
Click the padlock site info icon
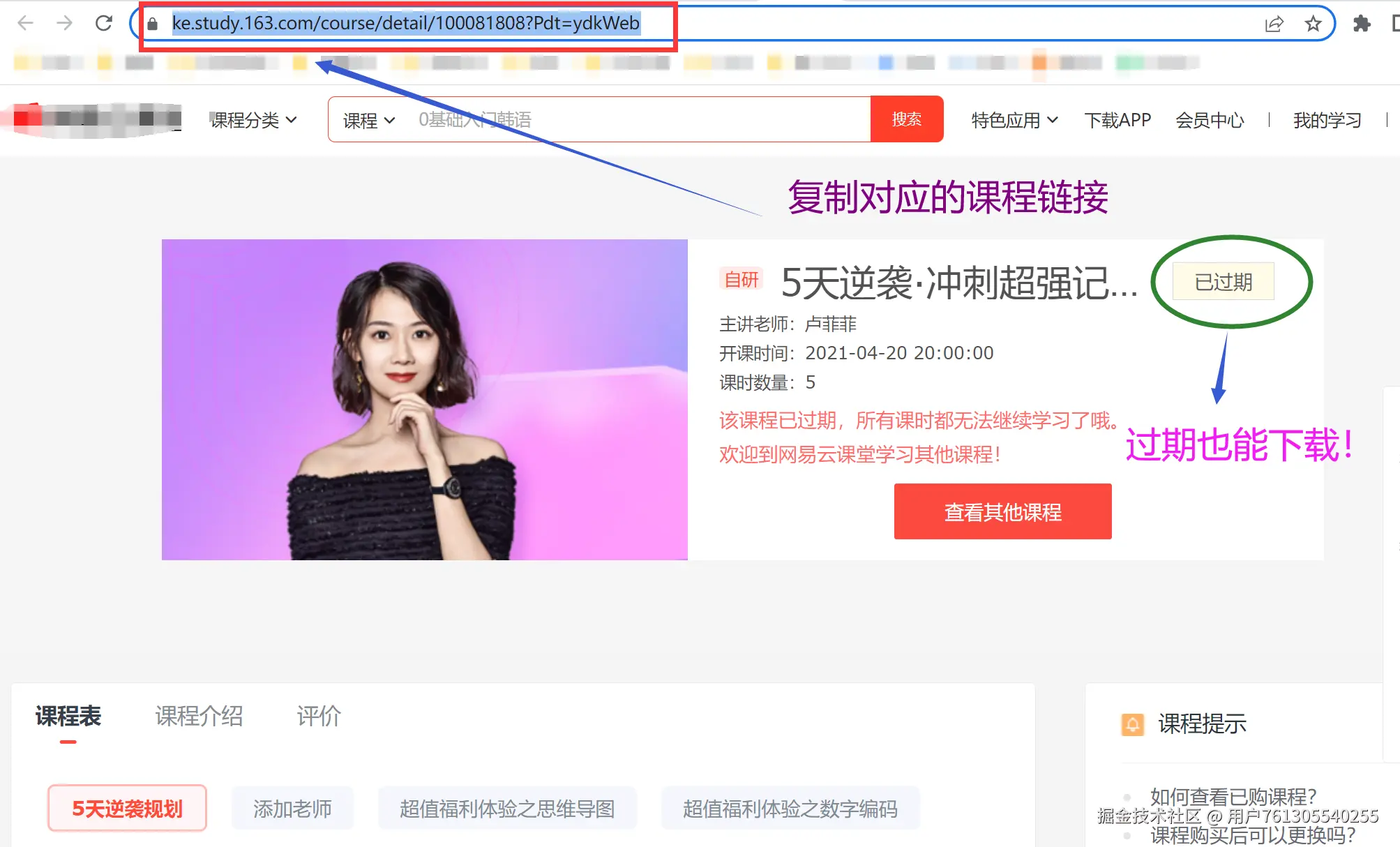(153, 24)
